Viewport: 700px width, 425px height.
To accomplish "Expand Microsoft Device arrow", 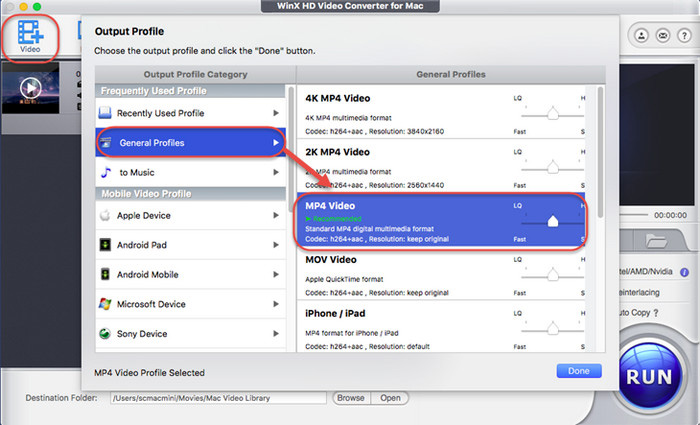I will pos(276,304).
